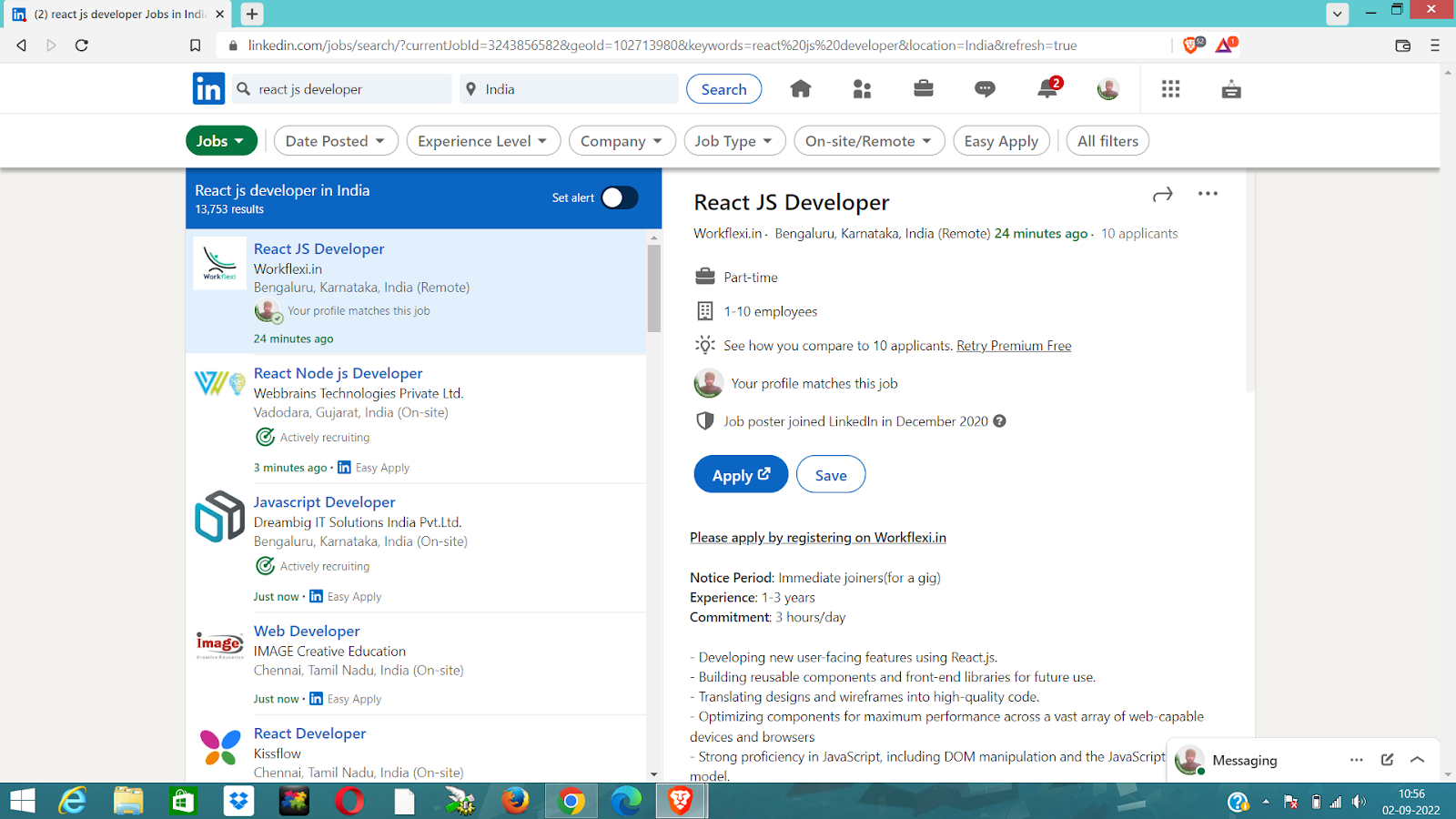Image resolution: width=1456 pixels, height=819 pixels.
Task: Open more options for the job details
Action: (1208, 194)
